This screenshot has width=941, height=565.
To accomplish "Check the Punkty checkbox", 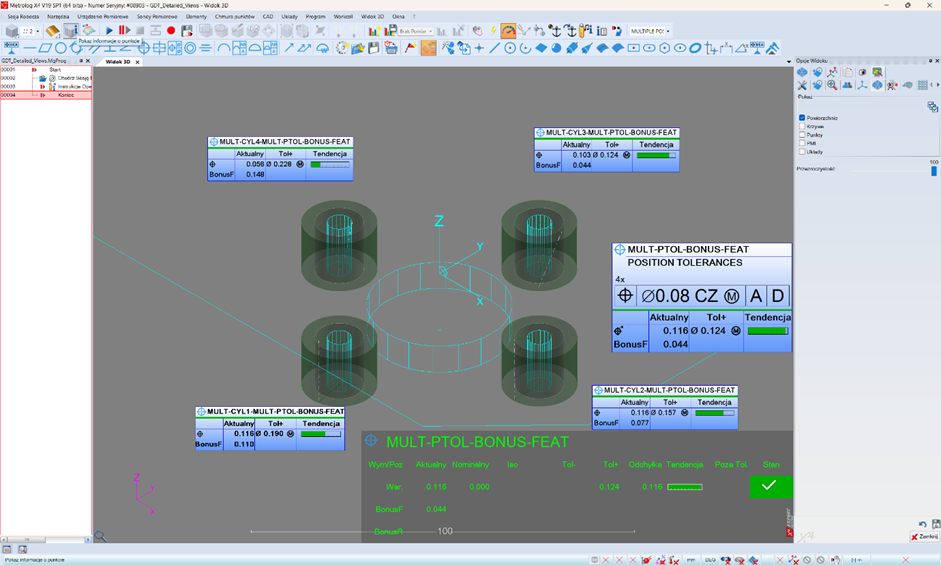I will tap(802, 134).
